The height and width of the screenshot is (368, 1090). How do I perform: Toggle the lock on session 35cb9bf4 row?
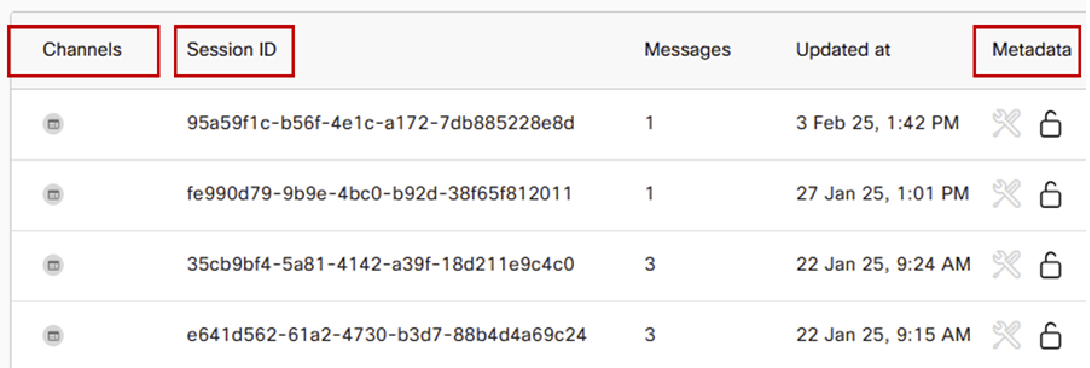click(x=1050, y=265)
